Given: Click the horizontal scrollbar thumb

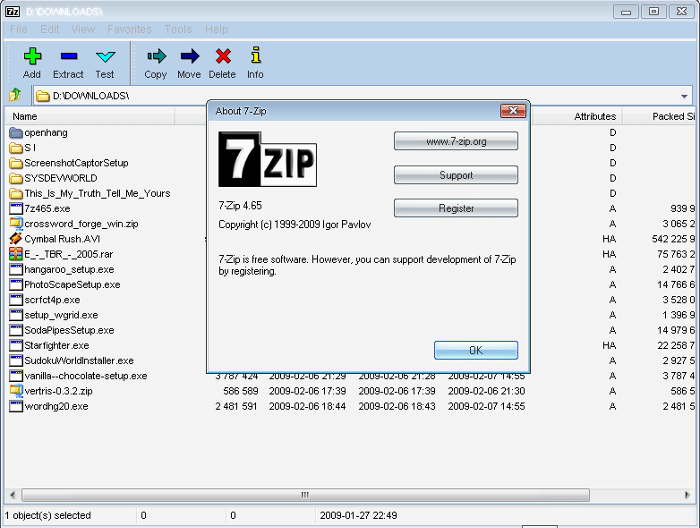Looking at the screenshot, I should pos(305,495).
